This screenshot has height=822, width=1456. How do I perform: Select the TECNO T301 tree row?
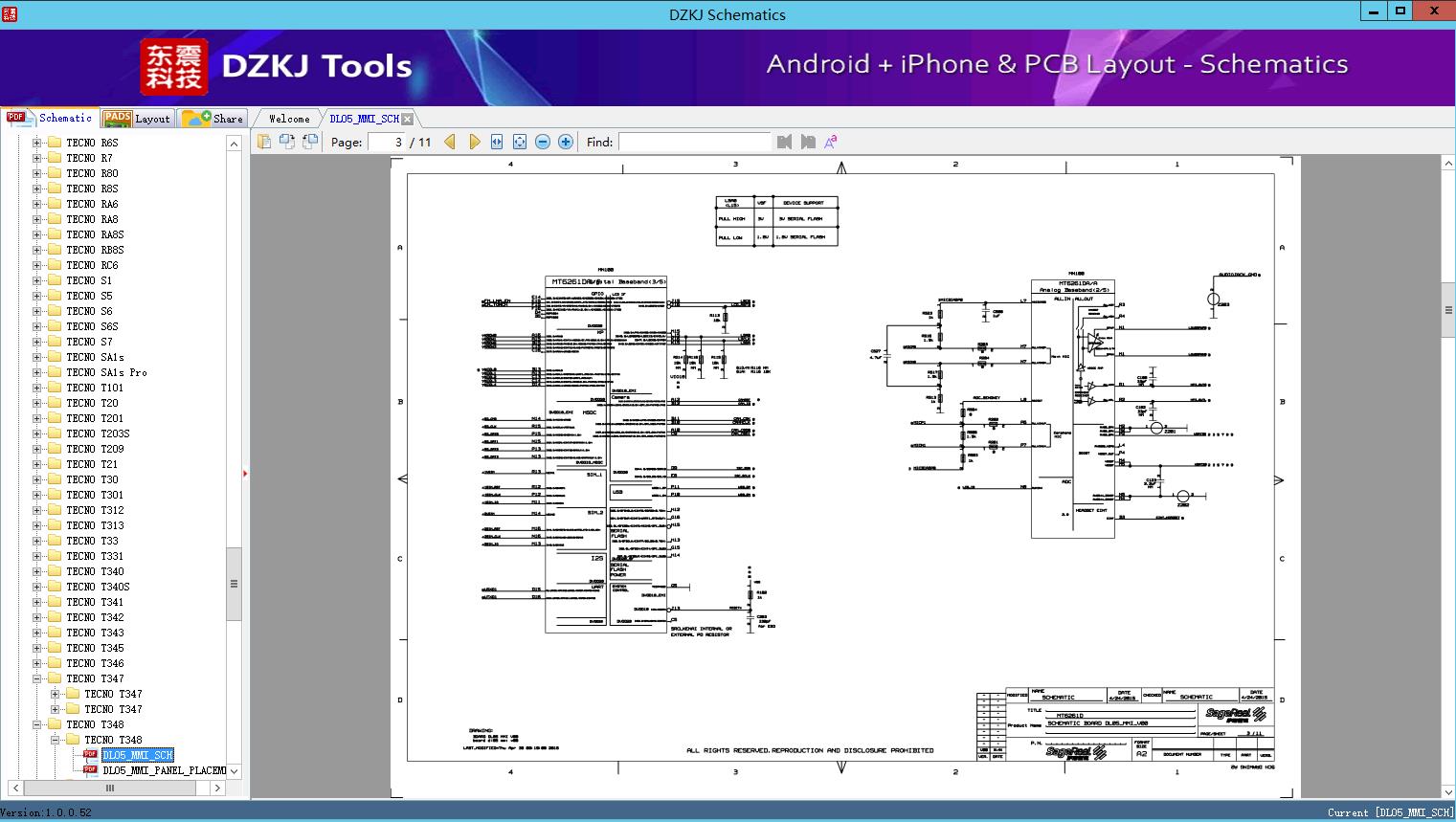[x=95, y=495]
